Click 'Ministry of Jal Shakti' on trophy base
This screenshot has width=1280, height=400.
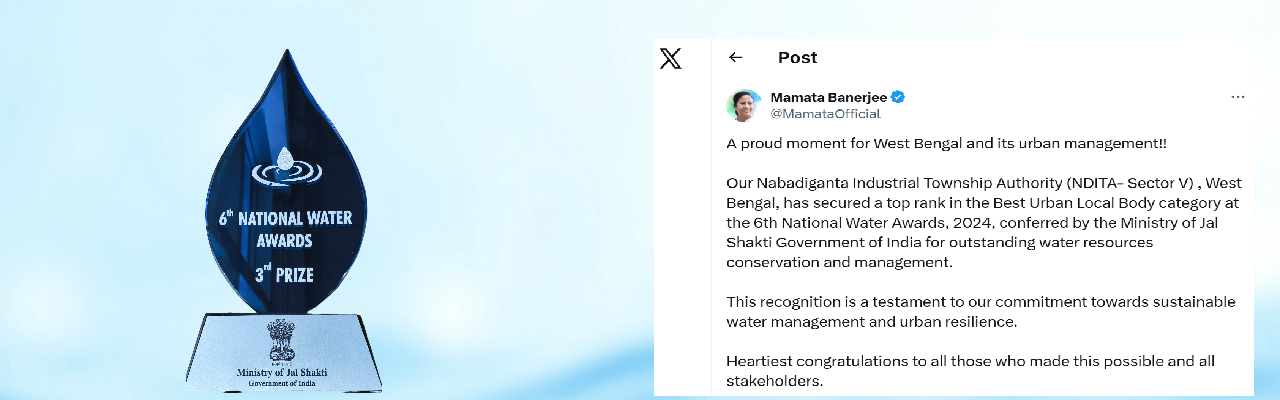(282, 373)
